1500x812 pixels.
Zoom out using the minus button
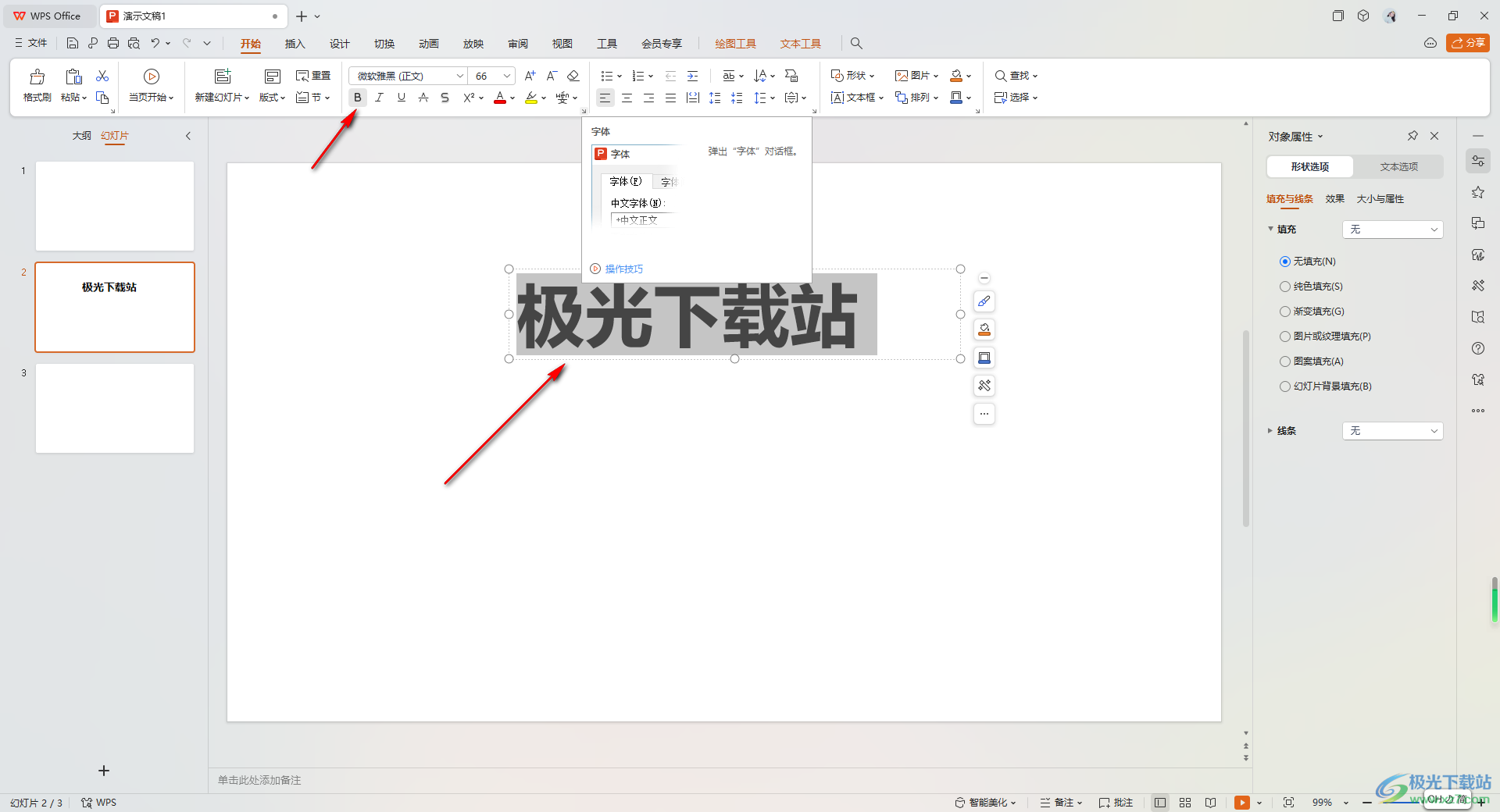(x=1367, y=803)
